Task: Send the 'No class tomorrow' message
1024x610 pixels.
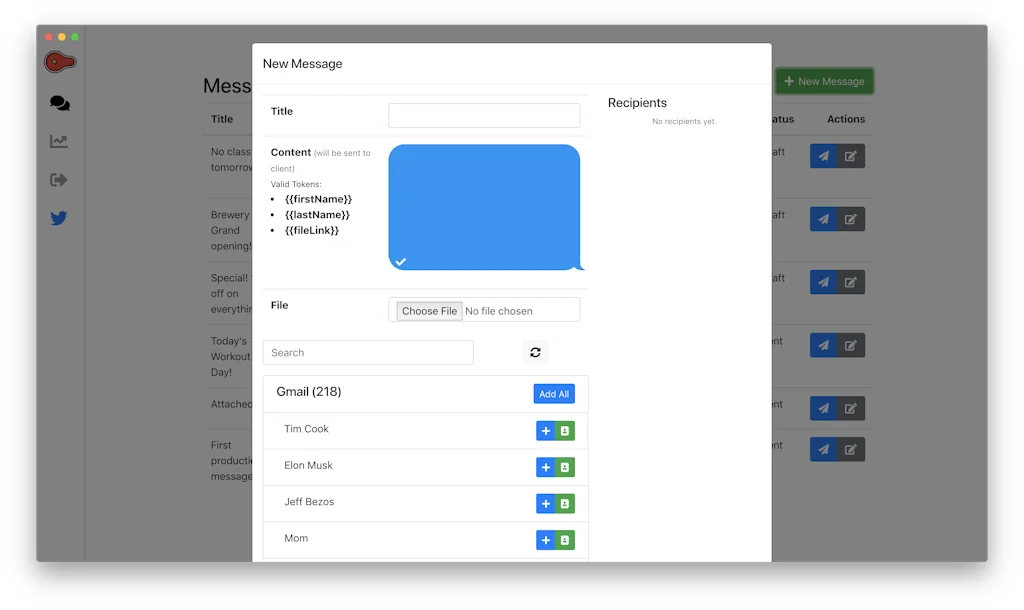Action: click(x=824, y=156)
